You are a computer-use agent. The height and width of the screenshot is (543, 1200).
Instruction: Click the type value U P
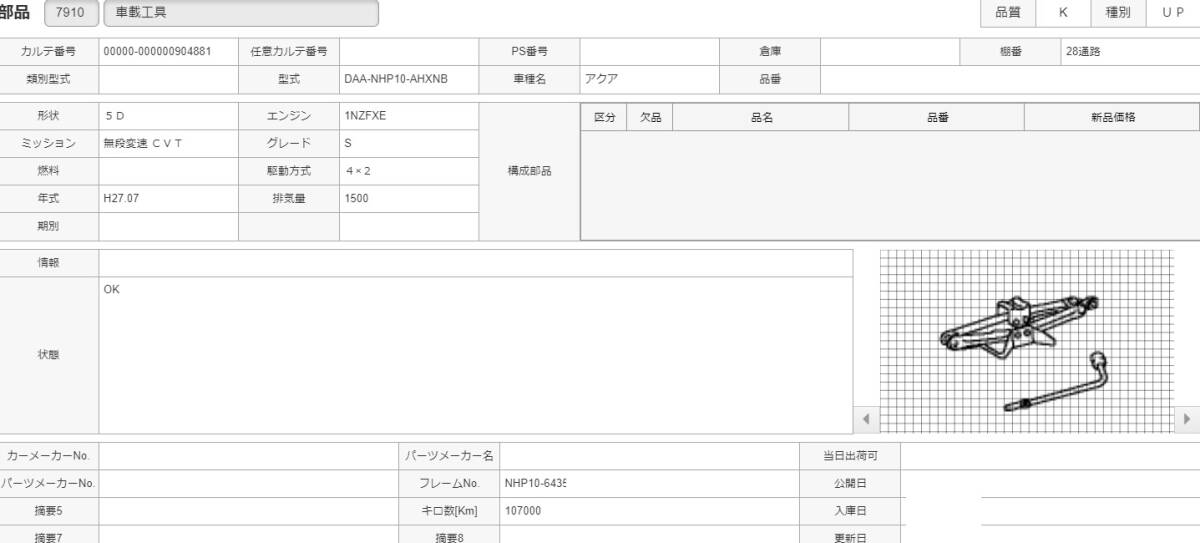click(x=1173, y=13)
